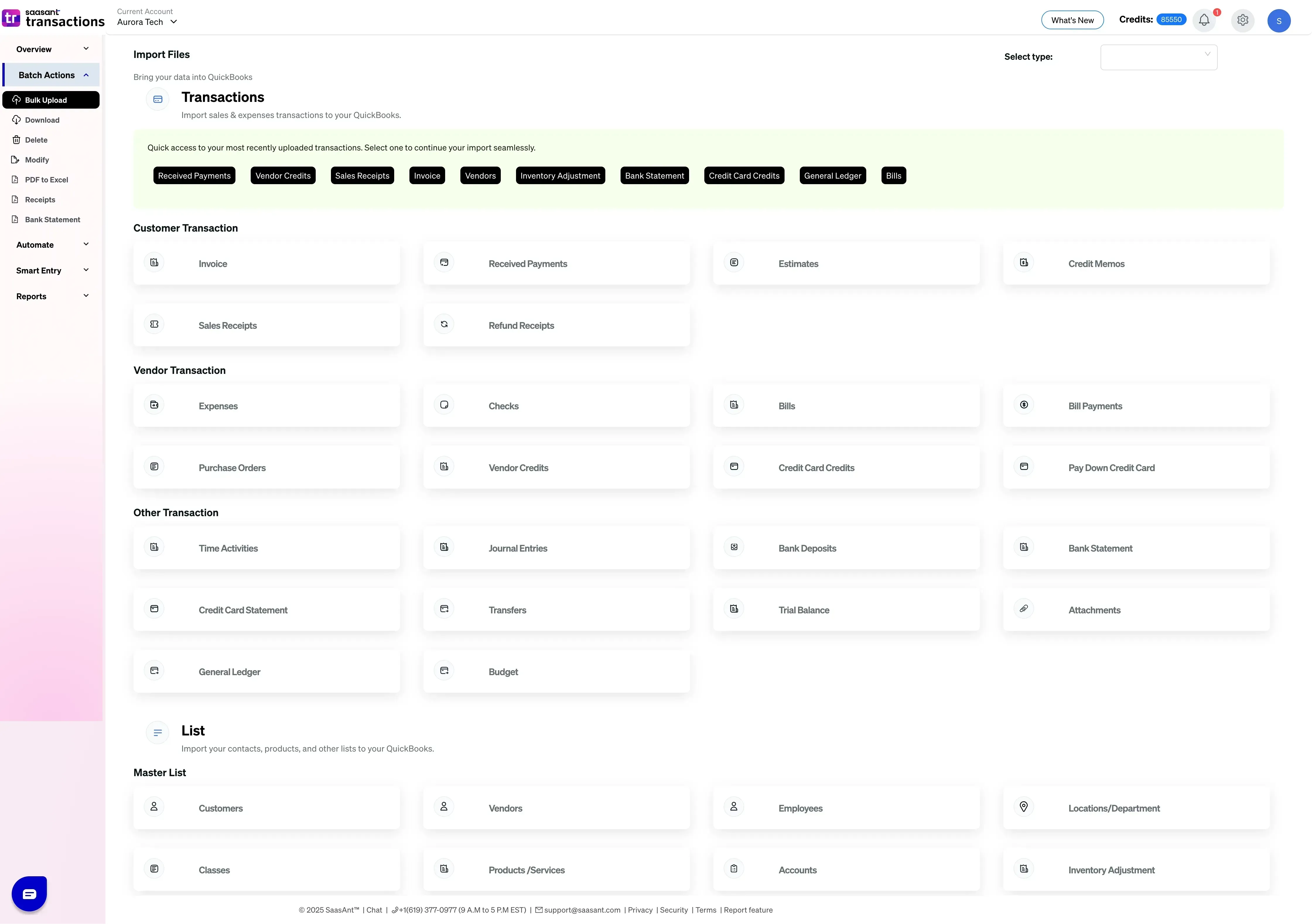The width and height of the screenshot is (1312, 924).
Task: Open the Aurora Tech account switcher
Action: tap(146, 22)
